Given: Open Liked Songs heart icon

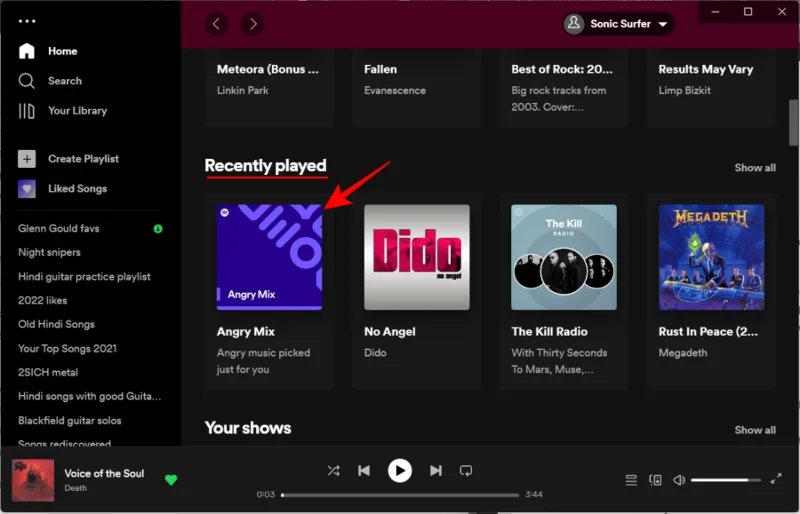Looking at the screenshot, I should coord(27,189).
